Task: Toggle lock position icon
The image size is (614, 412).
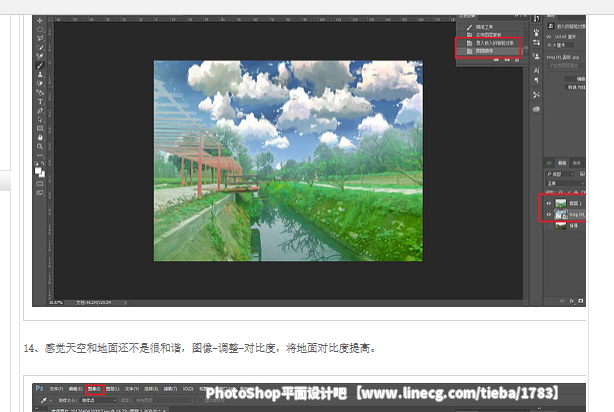Action: point(576,192)
